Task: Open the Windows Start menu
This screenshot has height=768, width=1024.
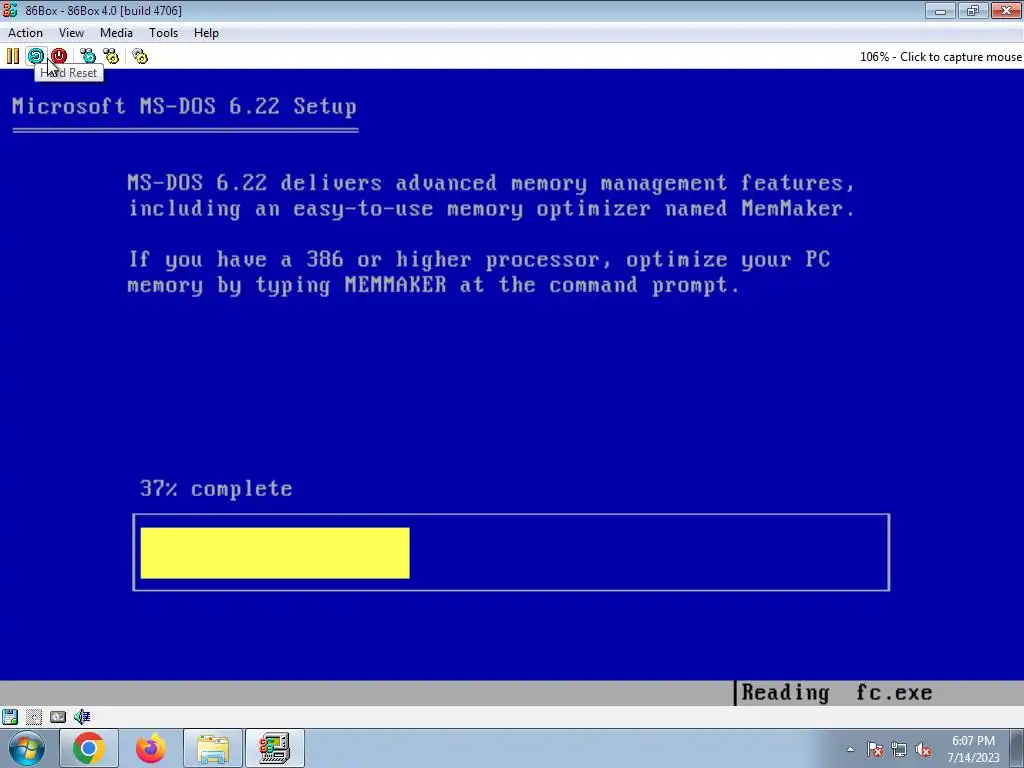Action: click(27, 748)
